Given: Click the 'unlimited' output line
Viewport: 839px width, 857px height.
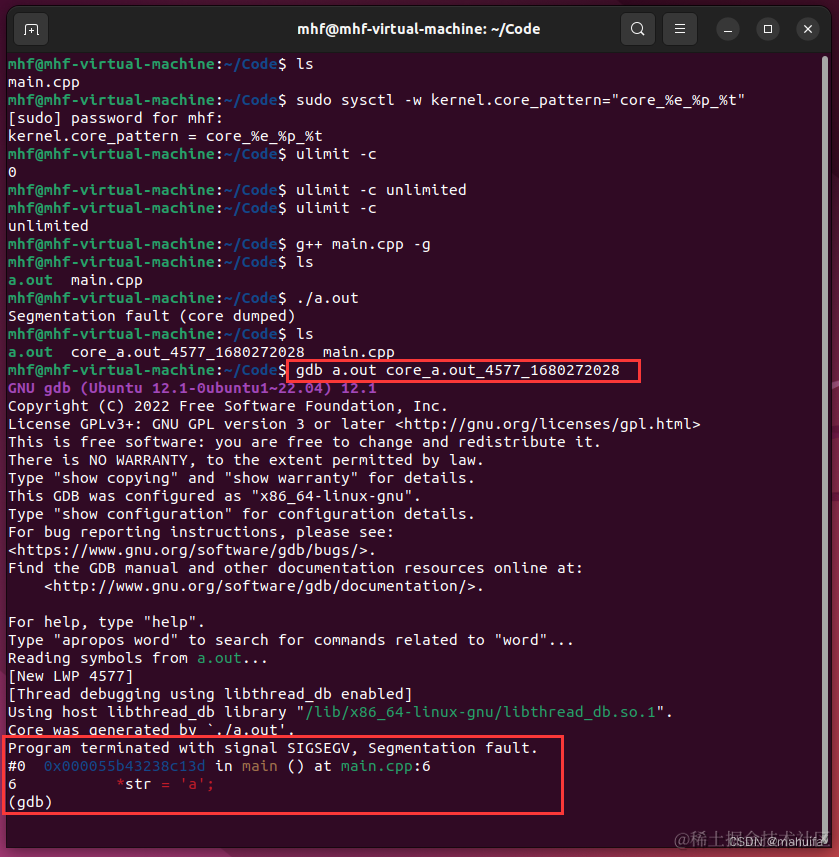Looking at the screenshot, I should pyautogui.click(x=48, y=226).
